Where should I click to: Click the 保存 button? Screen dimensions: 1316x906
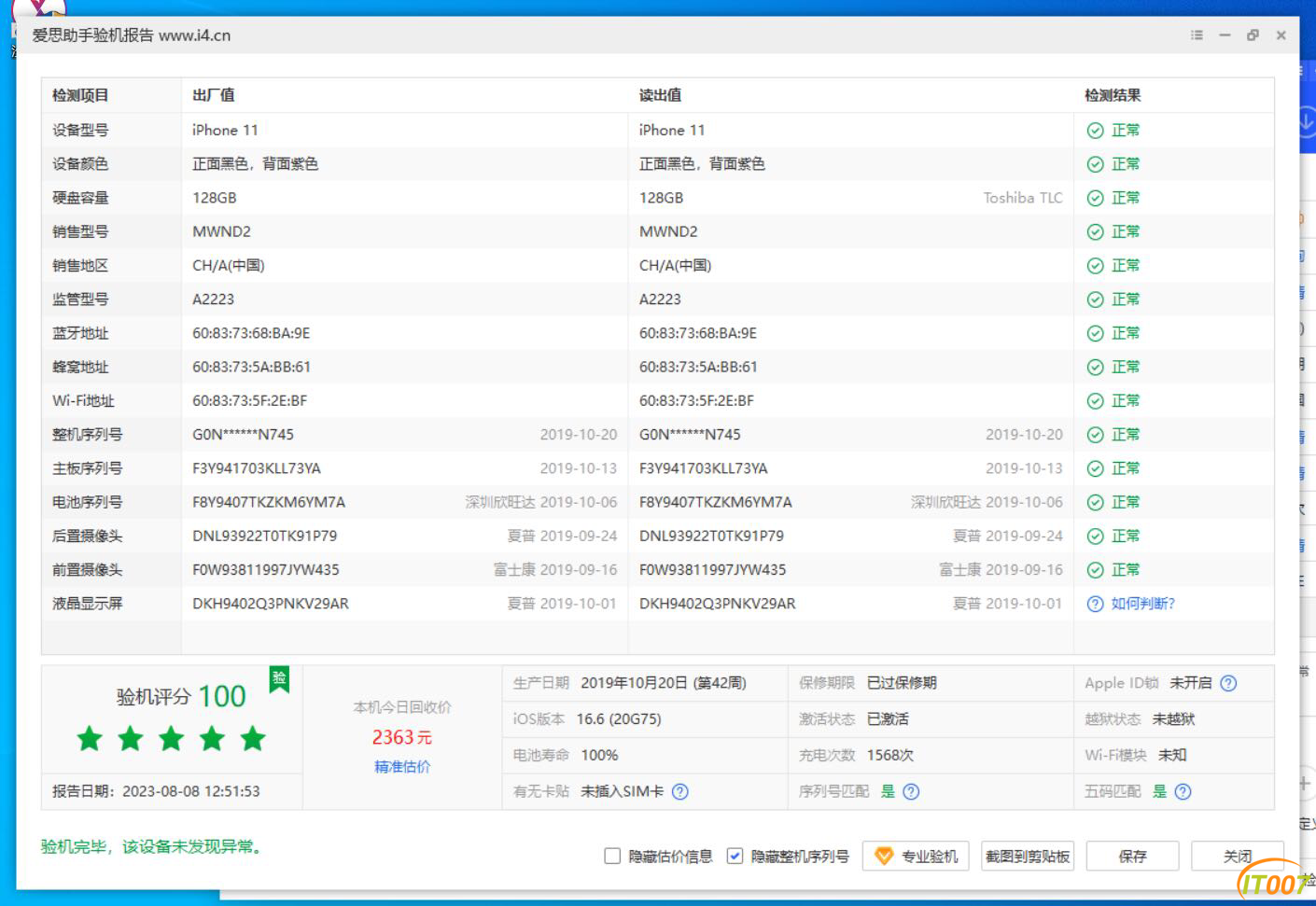(x=1132, y=856)
